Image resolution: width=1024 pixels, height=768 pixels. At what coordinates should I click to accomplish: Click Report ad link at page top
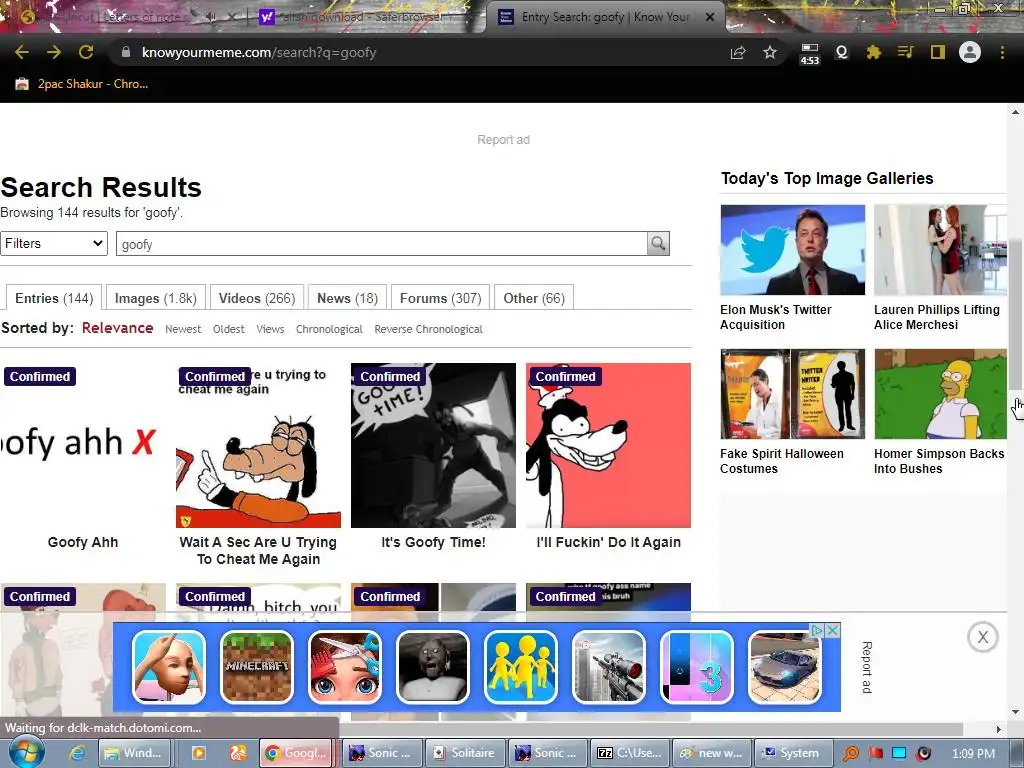pos(503,140)
